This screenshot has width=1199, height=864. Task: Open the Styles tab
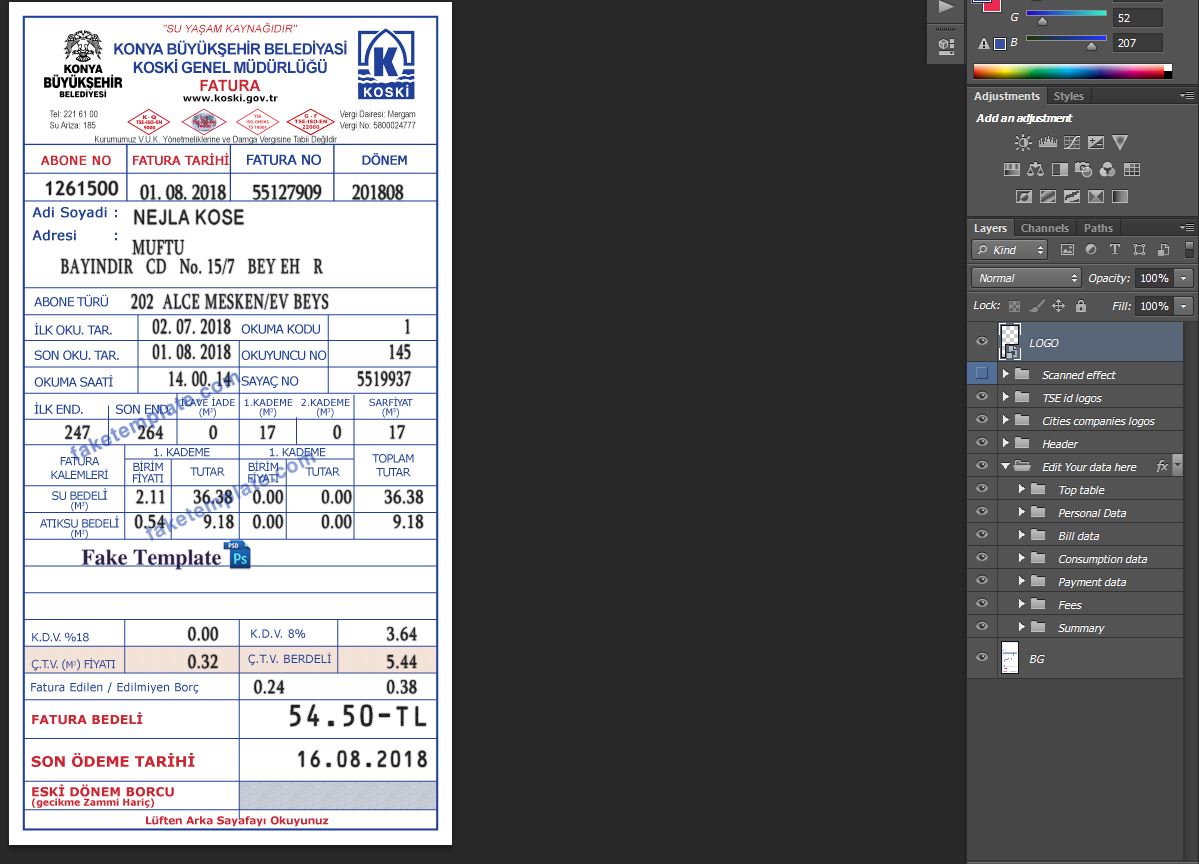point(1068,96)
